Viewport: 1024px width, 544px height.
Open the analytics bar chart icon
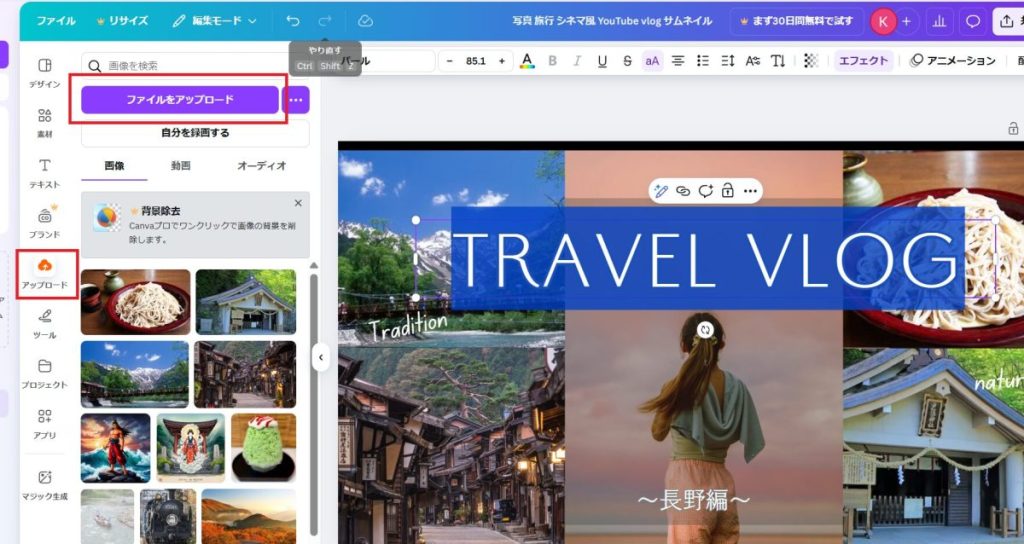click(939, 20)
